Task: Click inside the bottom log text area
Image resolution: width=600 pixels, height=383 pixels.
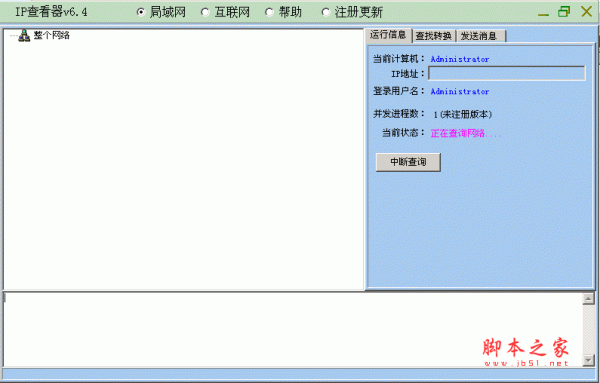Action: coord(293,329)
